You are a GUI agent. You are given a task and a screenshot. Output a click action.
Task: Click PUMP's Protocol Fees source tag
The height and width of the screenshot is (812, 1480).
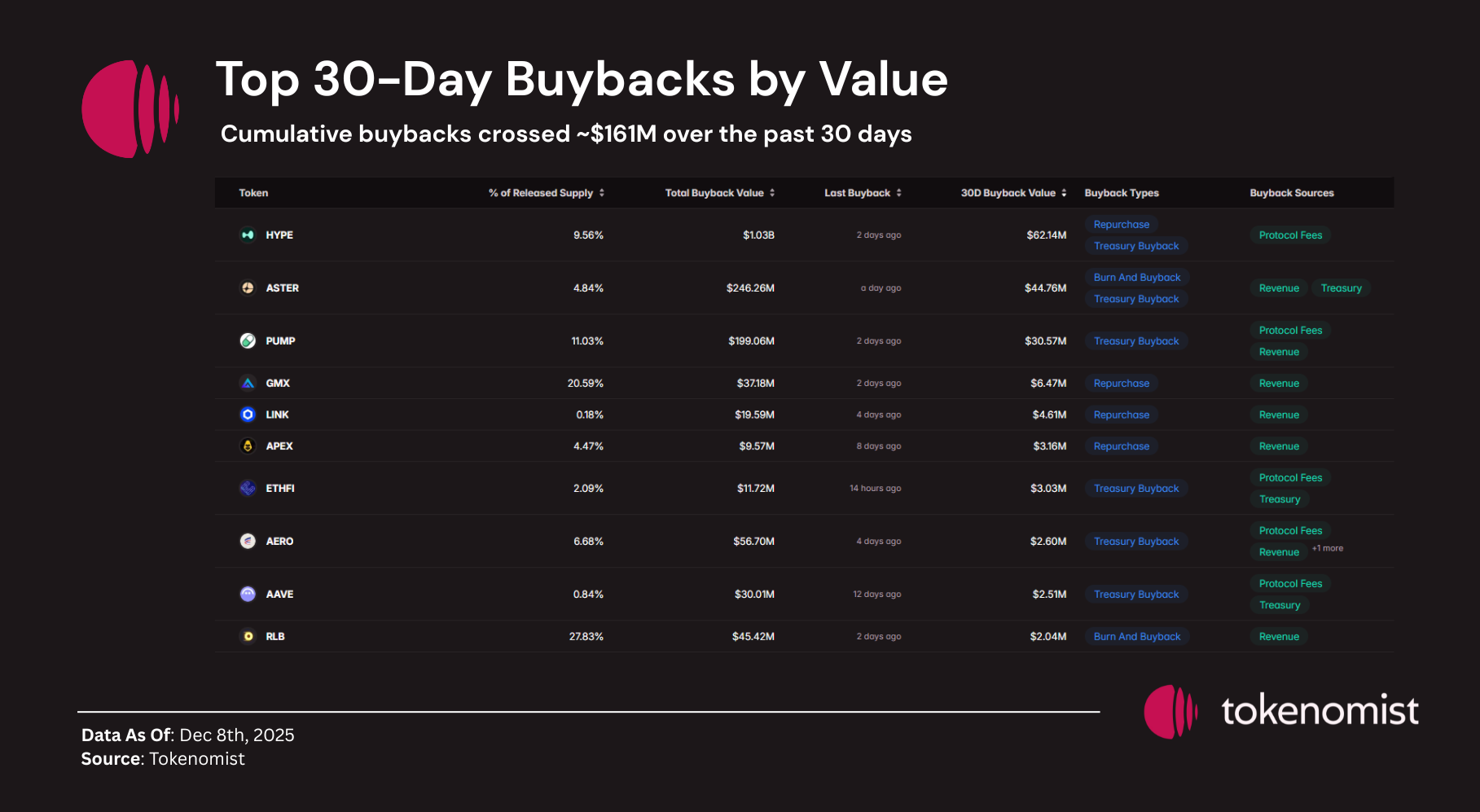pos(1290,331)
